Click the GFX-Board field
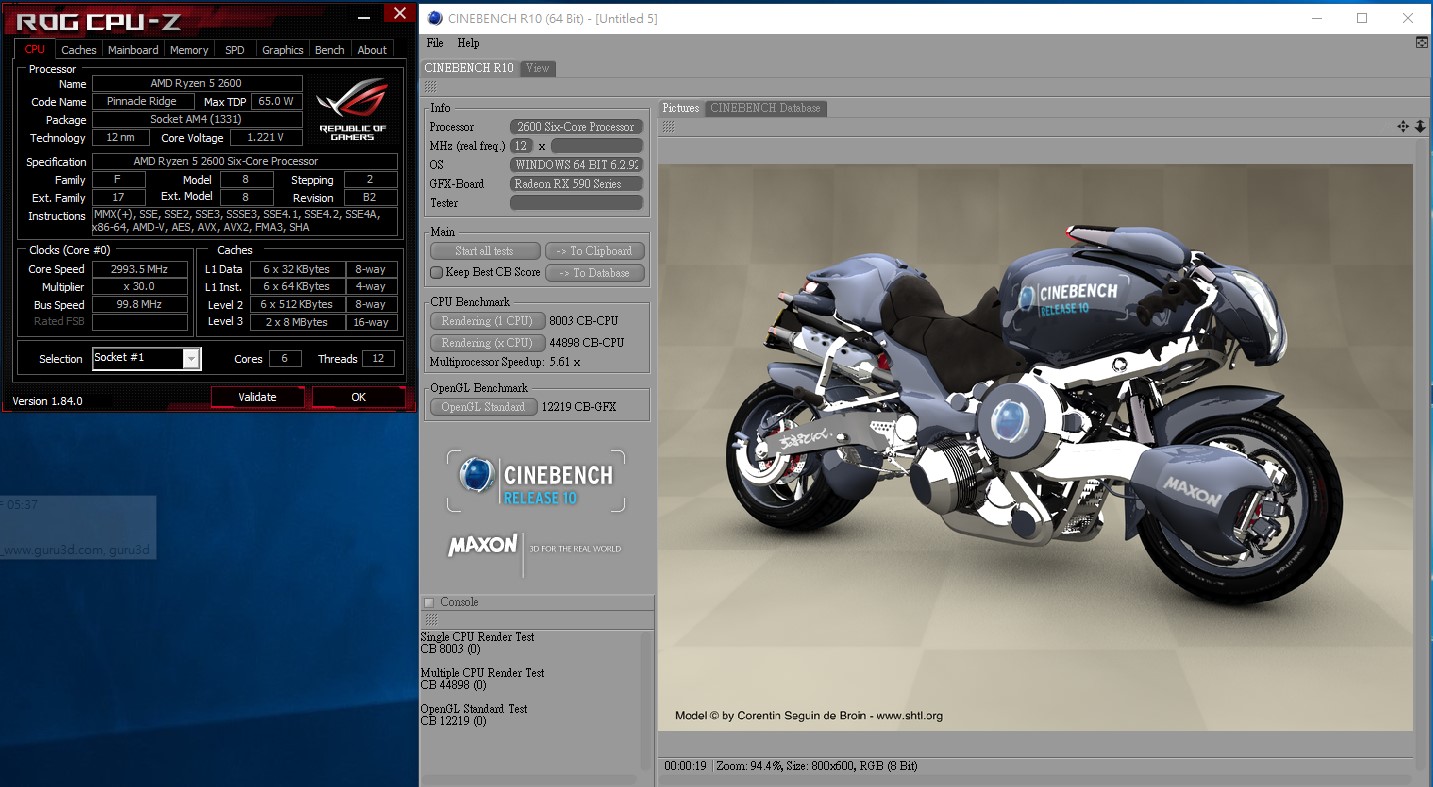The height and width of the screenshot is (787, 1433). click(576, 184)
